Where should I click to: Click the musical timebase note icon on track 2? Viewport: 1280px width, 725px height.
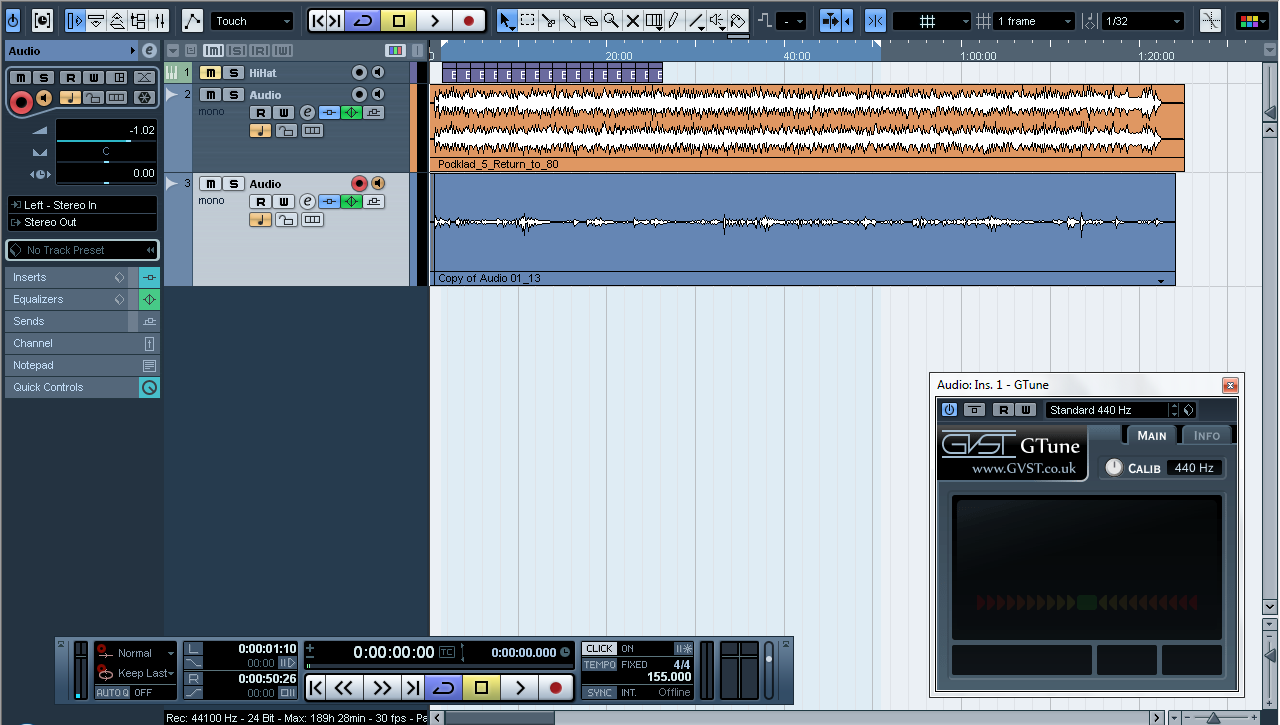pyautogui.click(x=260, y=131)
